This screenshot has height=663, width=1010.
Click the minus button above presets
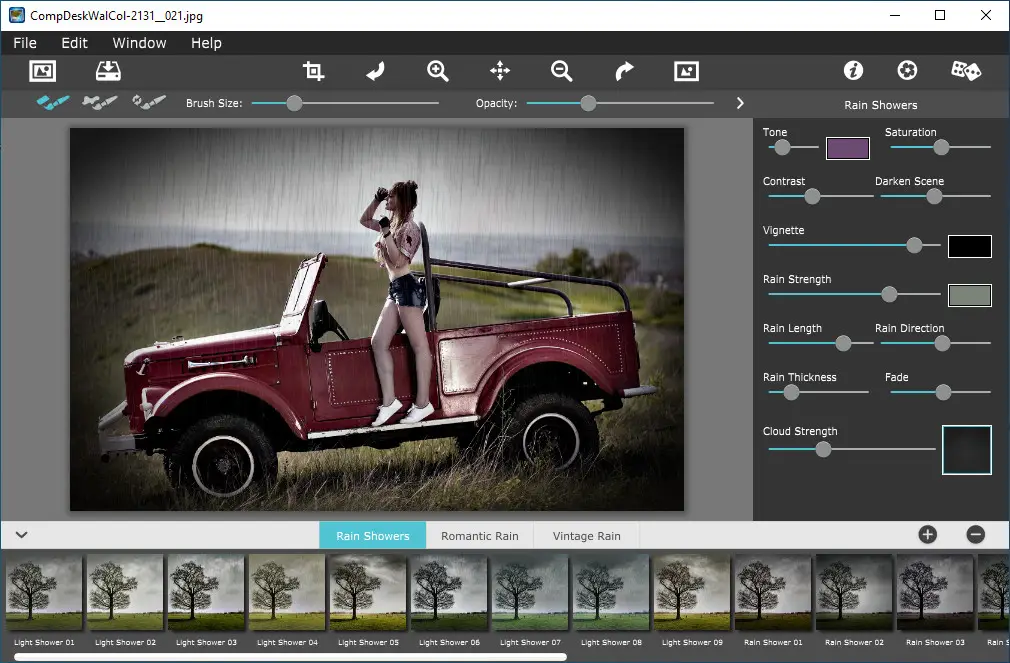976,535
